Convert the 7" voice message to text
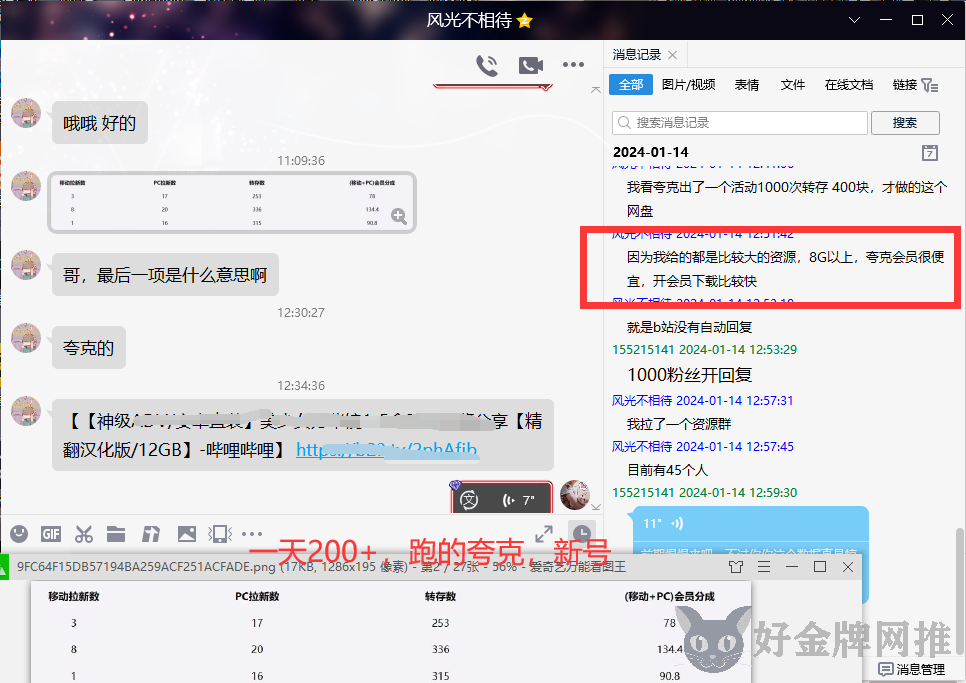This screenshot has width=966, height=683. pos(469,499)
